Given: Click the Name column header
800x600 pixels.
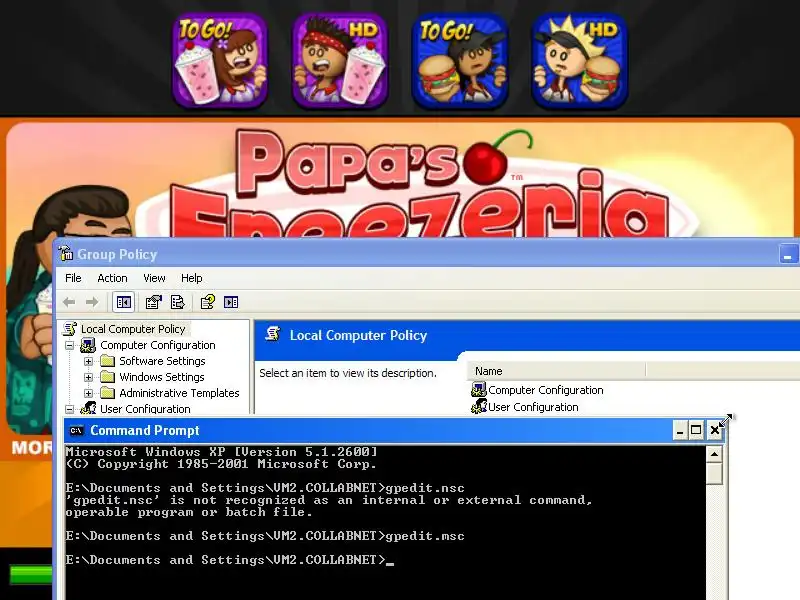Looking at the screenshot, I should 556,371.
